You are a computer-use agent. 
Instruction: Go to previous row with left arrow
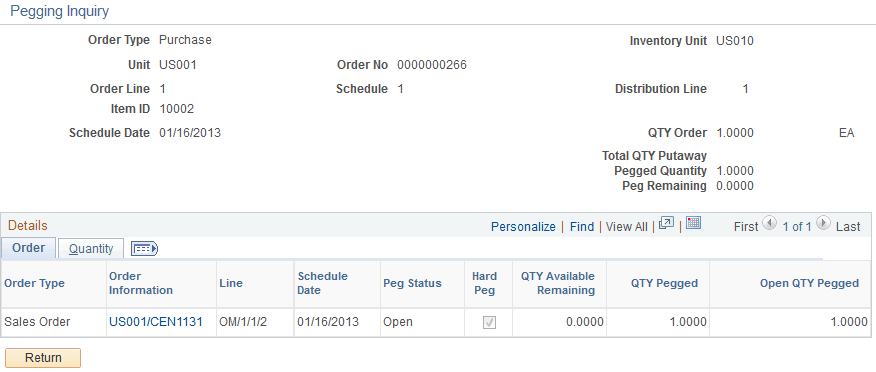(769, 223)
